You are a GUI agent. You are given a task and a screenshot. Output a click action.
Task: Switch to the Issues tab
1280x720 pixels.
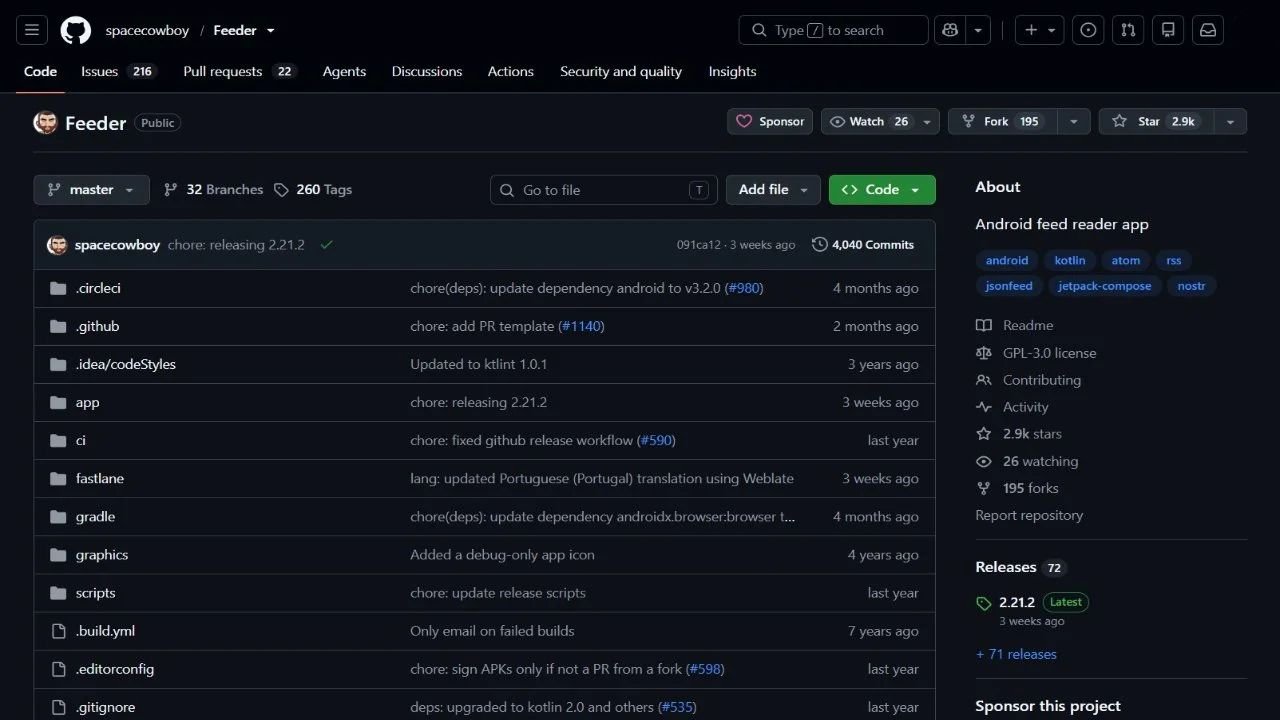coord(119,71)
